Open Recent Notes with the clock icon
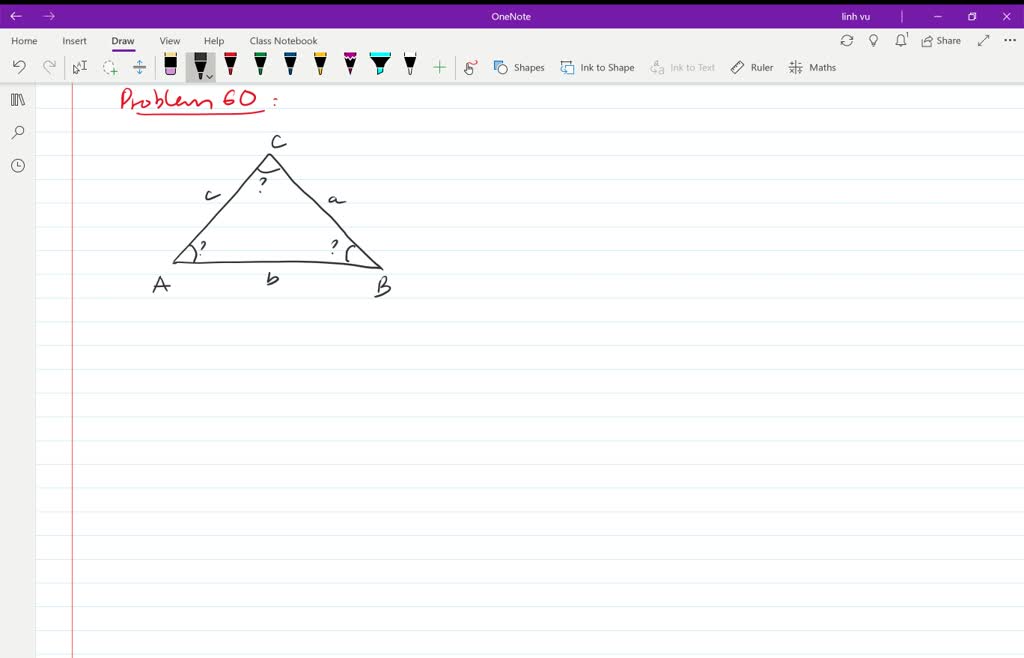Screen dimensions: 1024x658 17,165
